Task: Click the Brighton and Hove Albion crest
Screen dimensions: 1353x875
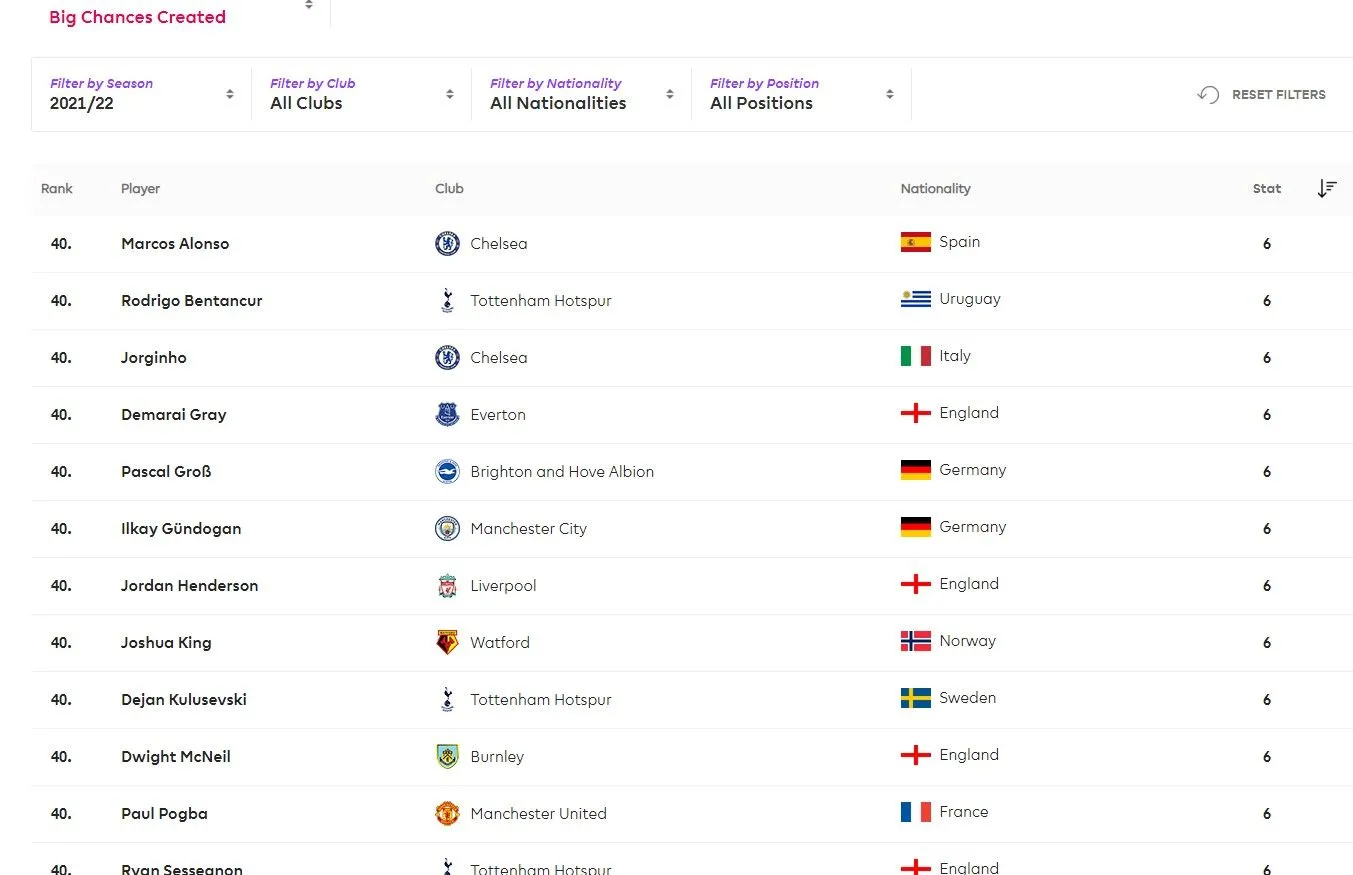Action: (x=447, y=472)
